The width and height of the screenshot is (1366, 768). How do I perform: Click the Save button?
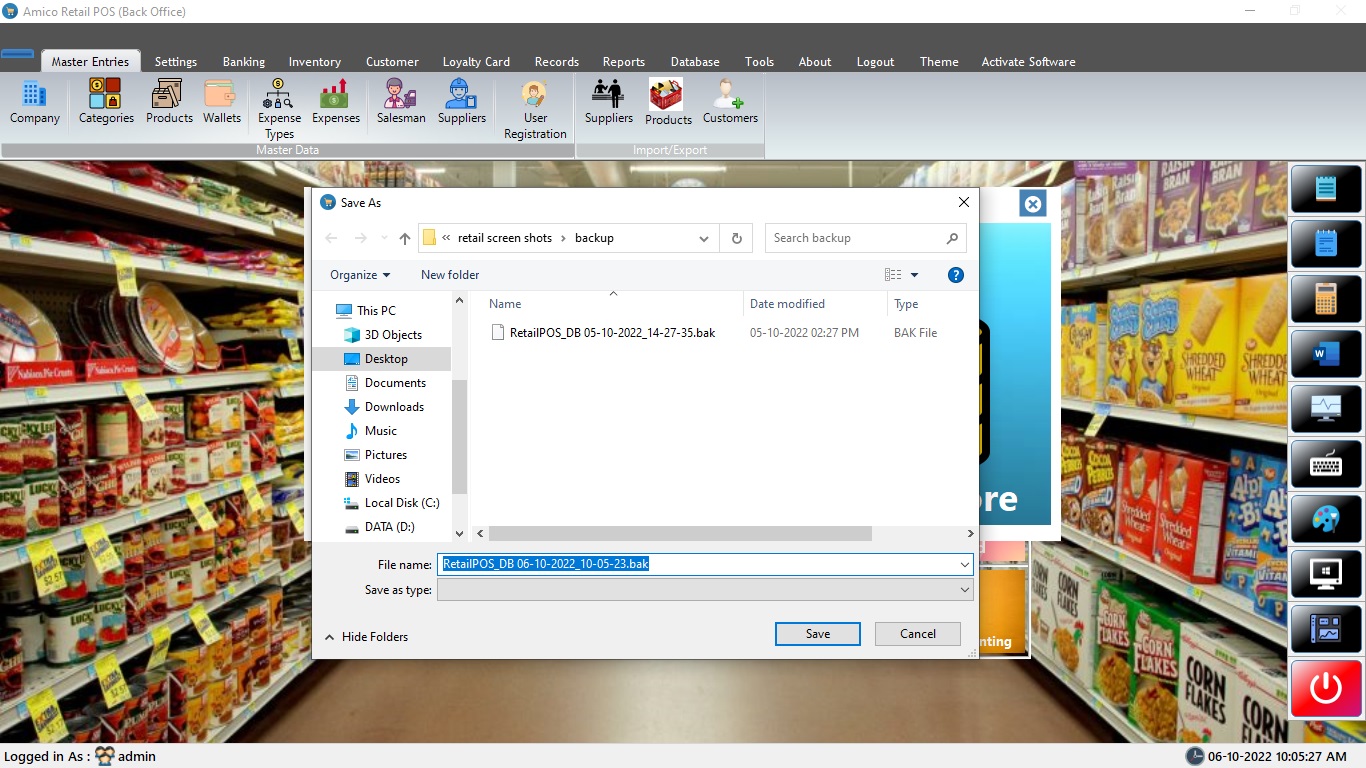(817, 634)
